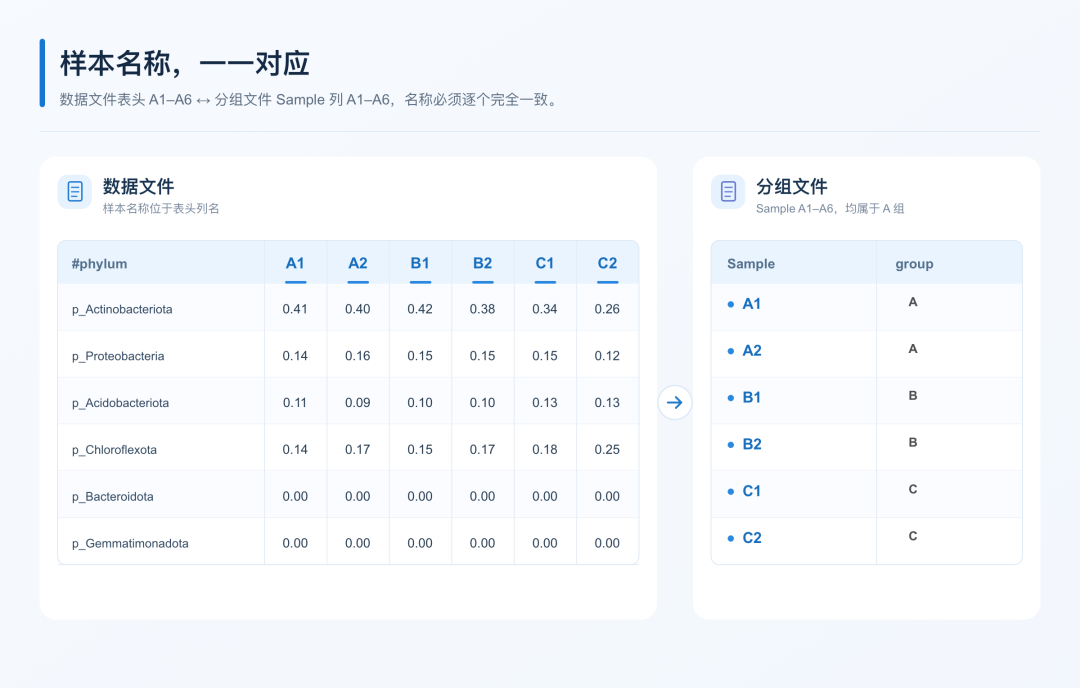1080x688 pixels.
Task: Select the A1 column header in data table
Action: (295, 263)
